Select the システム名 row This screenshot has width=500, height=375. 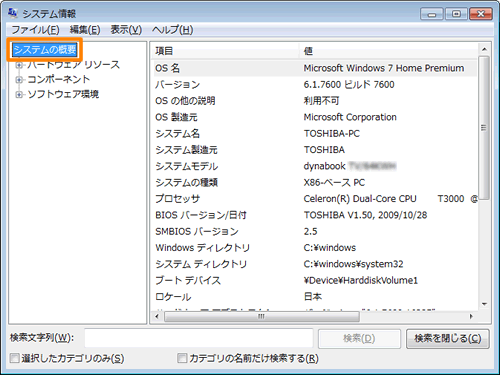click(315, 134)
